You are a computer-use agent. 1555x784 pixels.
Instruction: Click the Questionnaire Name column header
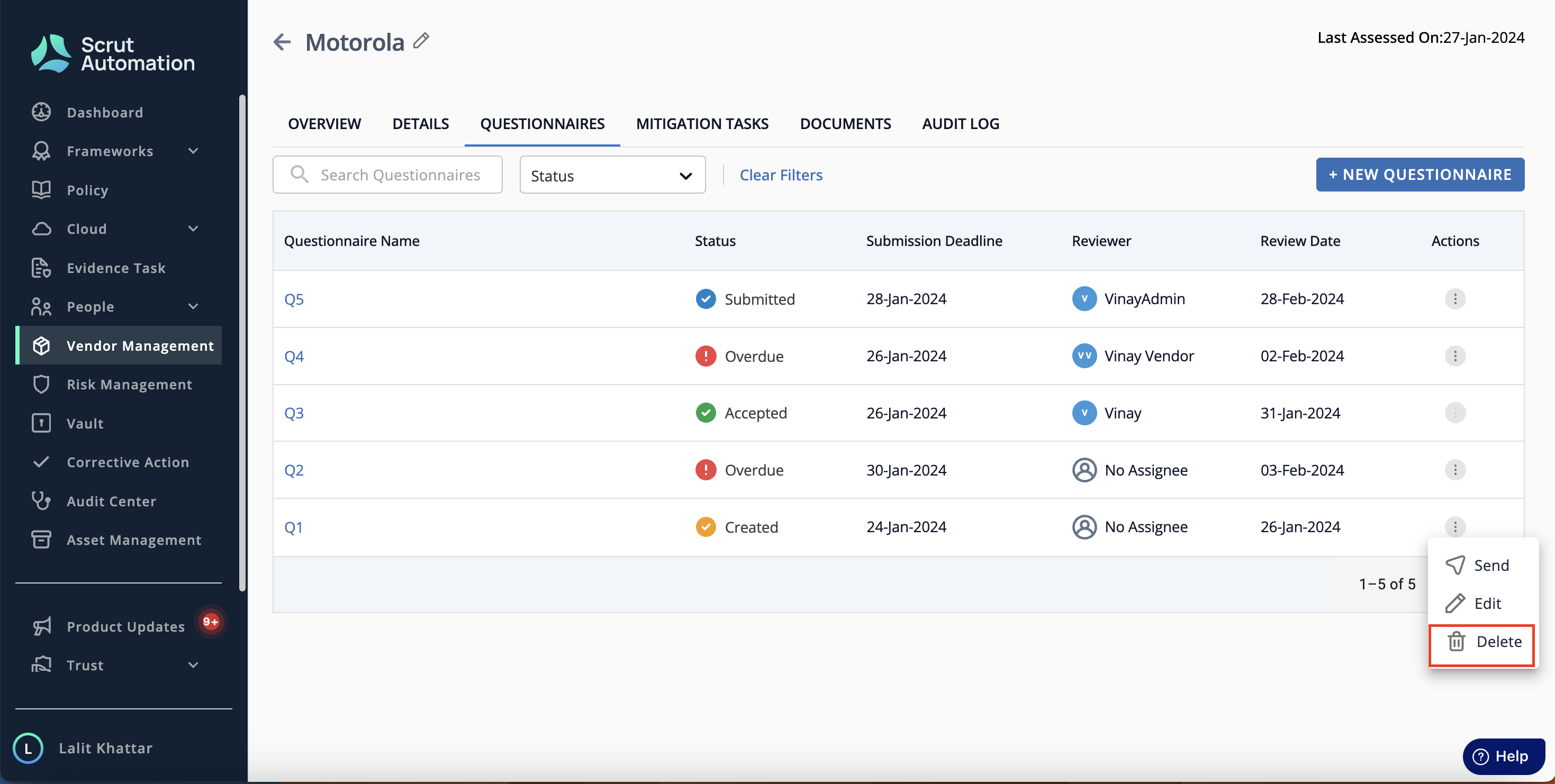351,241
